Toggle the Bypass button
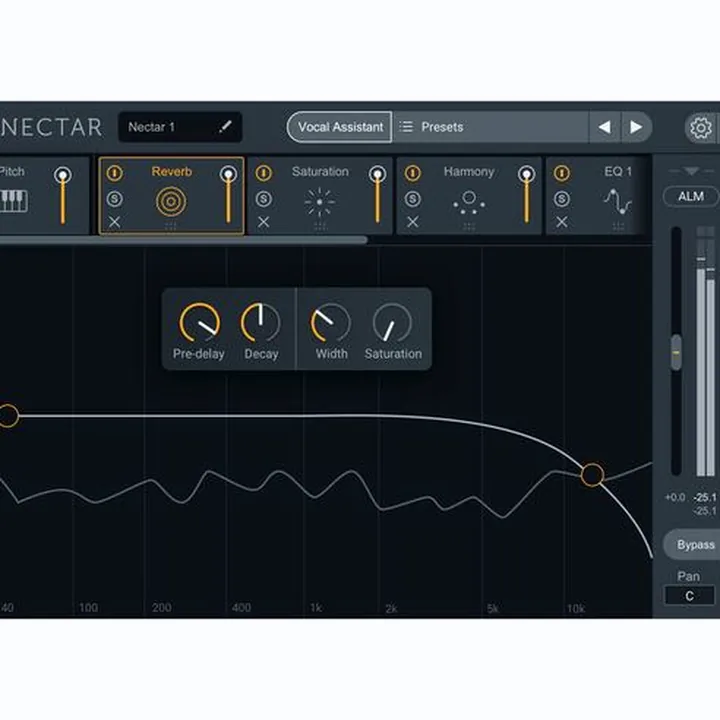The height and width of the screenshot is (720, 720). (692, 545)
